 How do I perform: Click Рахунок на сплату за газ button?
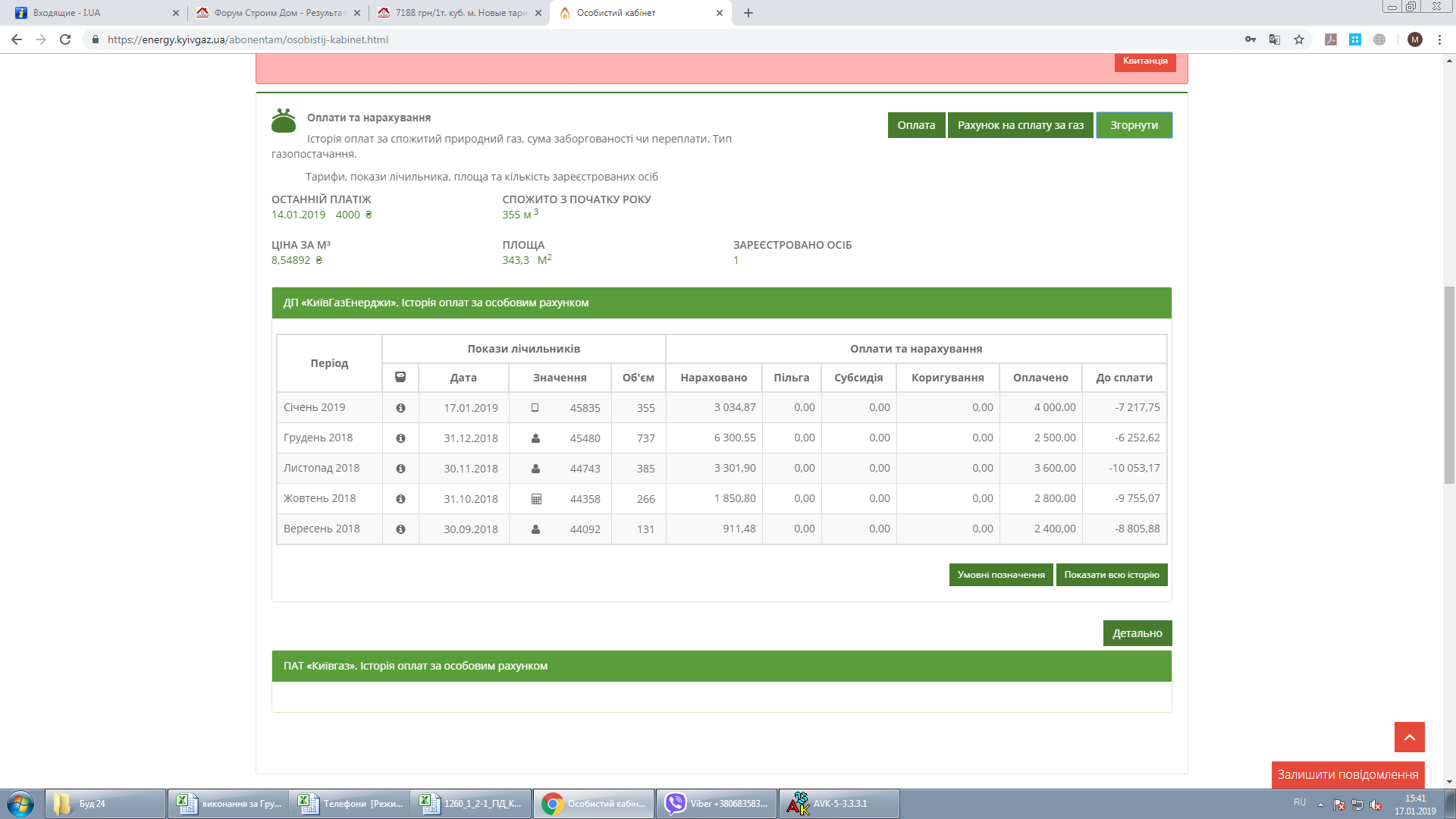pos(1021,125)
